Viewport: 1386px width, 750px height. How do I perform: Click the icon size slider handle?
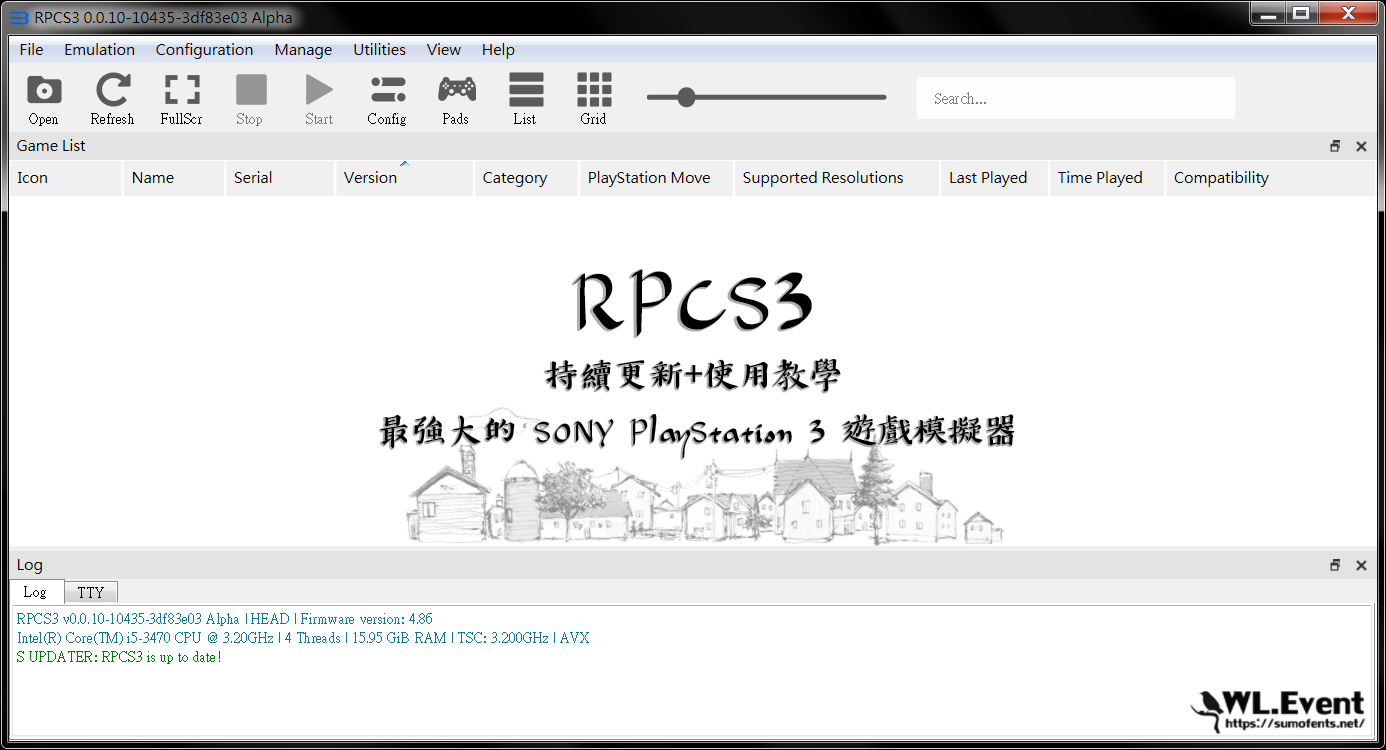[686, 97]
